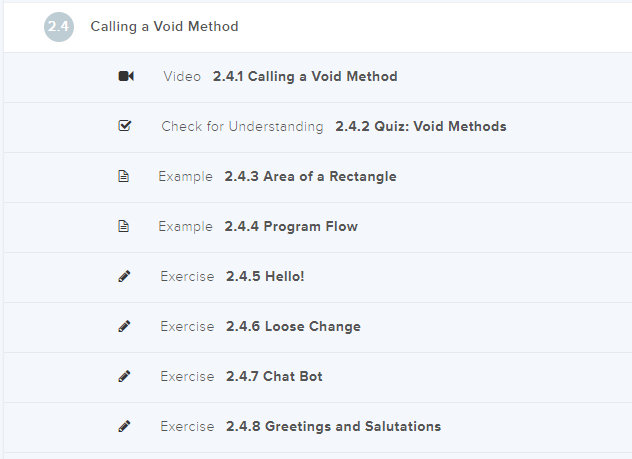The height and width of the screenshot is (459, 632).
Task: Click the 2.4 section number badge
Action: tap(59, 27)
